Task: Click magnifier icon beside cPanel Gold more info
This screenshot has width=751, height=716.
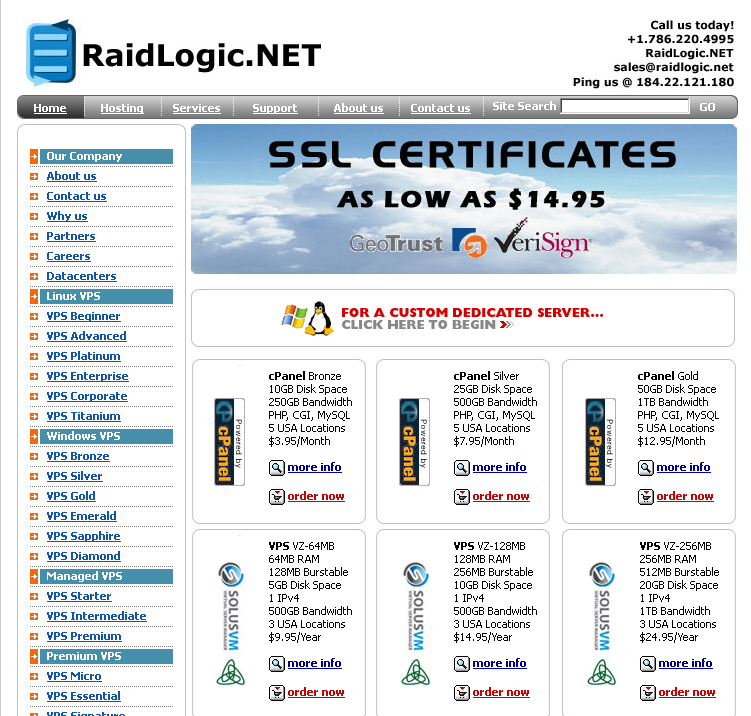Action: pyautogui.click(x=645, y=467)
